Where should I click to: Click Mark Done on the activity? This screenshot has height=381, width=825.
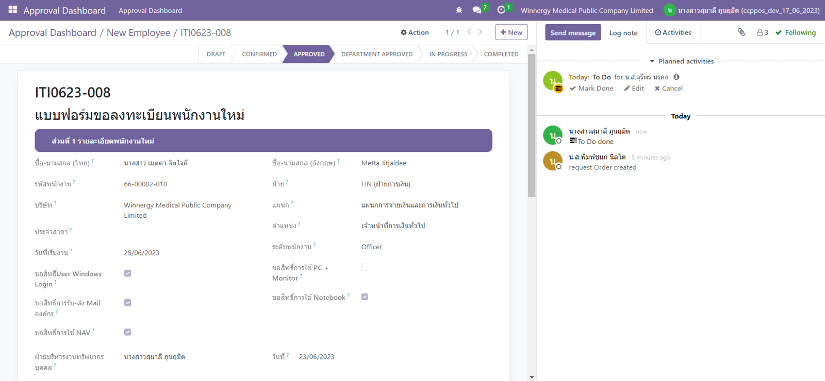(591, 88)
